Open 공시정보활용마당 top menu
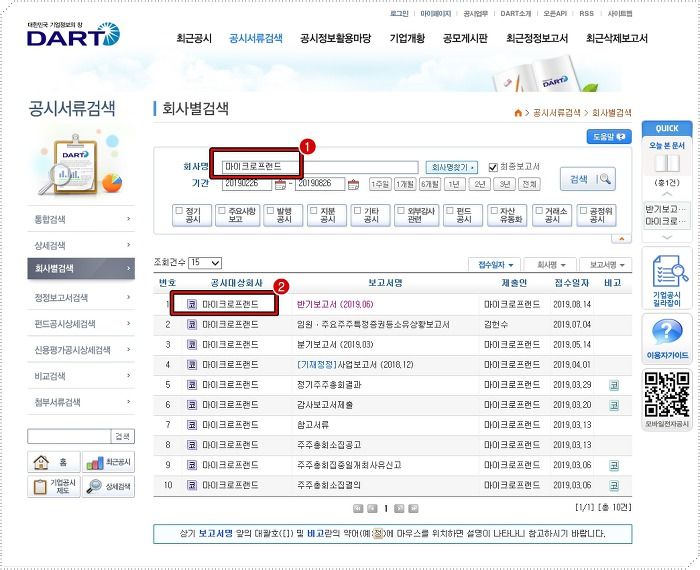The width and height of the screenshot is (700, 570). pyautogui.click(x=336, y=38)
